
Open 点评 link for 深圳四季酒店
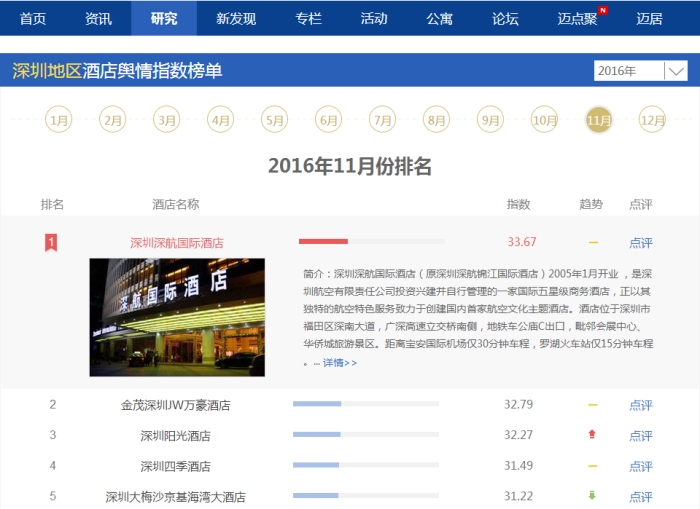640,466
